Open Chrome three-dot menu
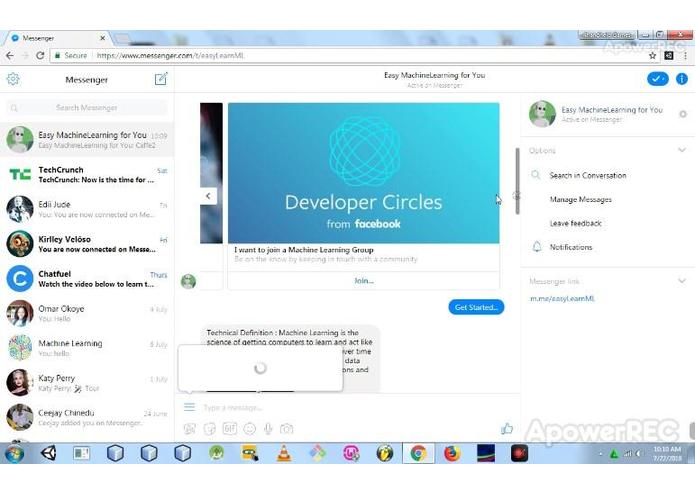 coord(686,56)
